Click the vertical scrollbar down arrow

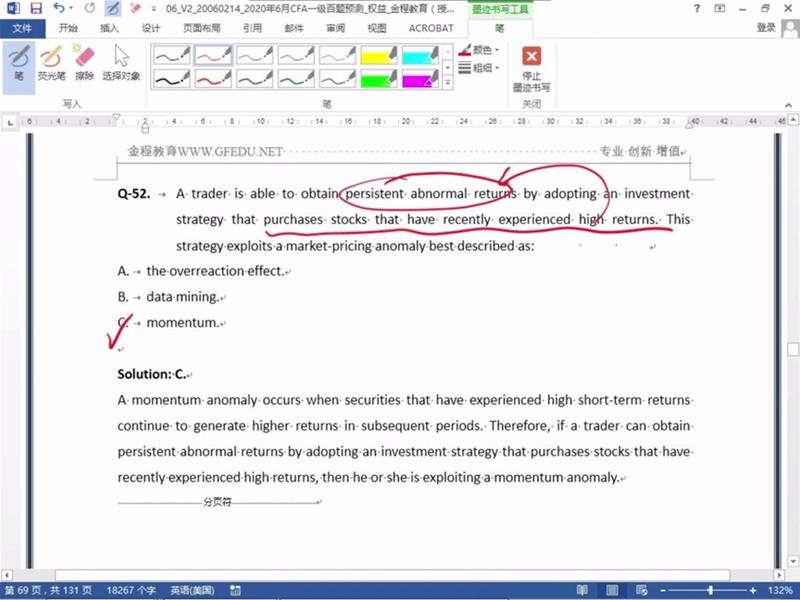click(x=793, y=562)
